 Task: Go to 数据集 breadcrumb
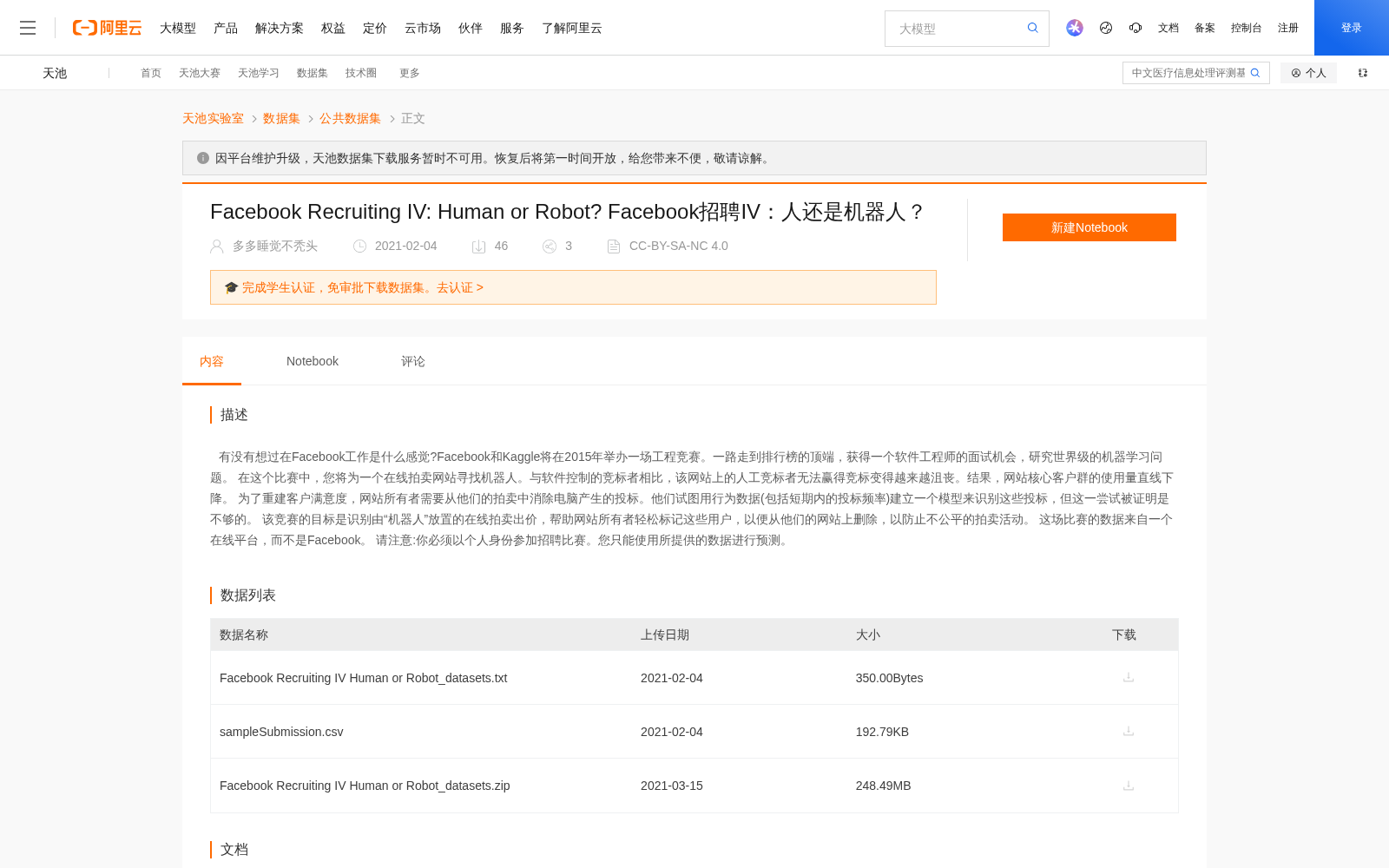tap(281, 118)
